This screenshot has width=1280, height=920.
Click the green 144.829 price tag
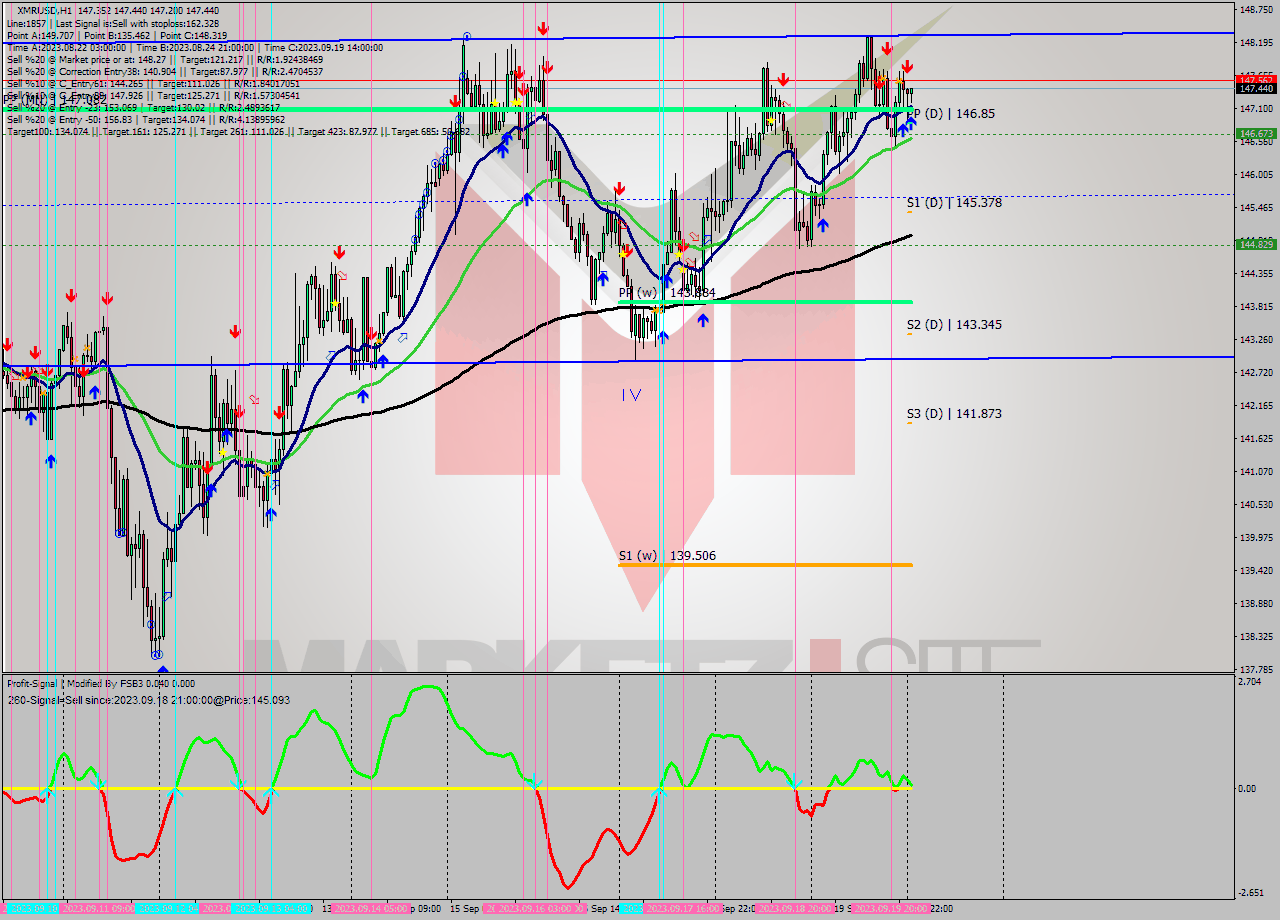click(1256, 244)
